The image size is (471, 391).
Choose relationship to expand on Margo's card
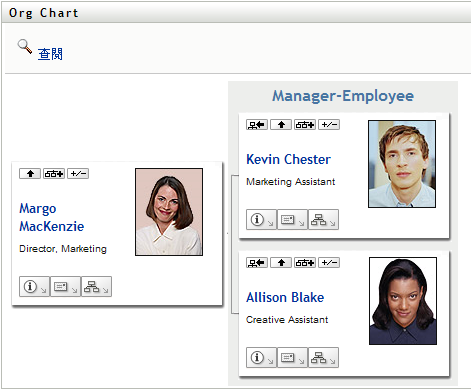(x=54, y=174)
